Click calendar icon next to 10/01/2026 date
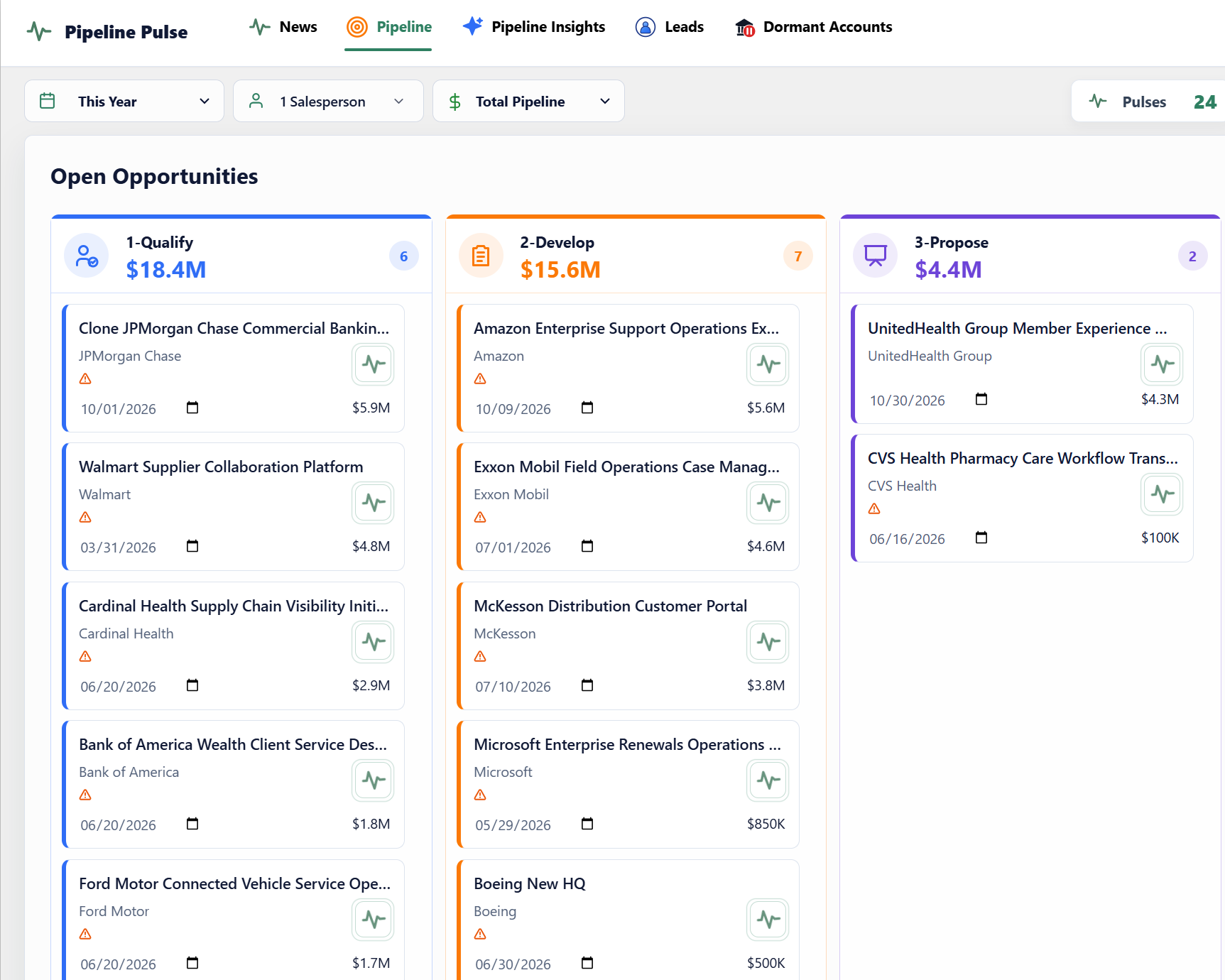The image size is (1225, 980). (192, 408)
